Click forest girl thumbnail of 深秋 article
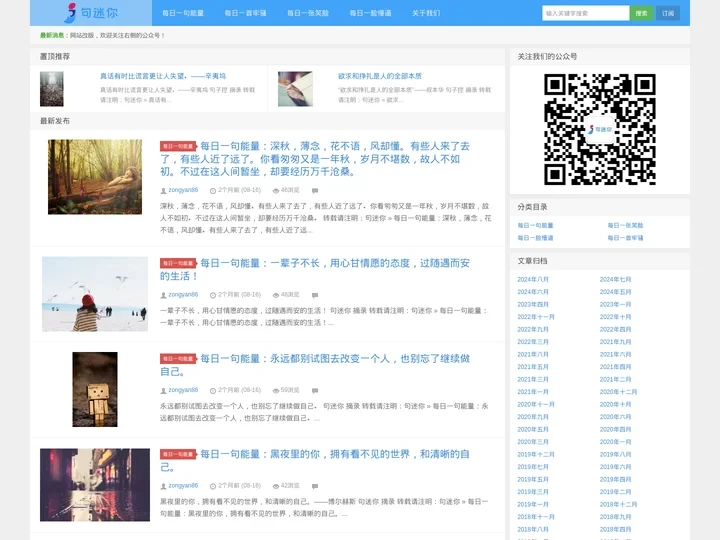The height and width of the screenshot is (540, 720). coord(95,177)
